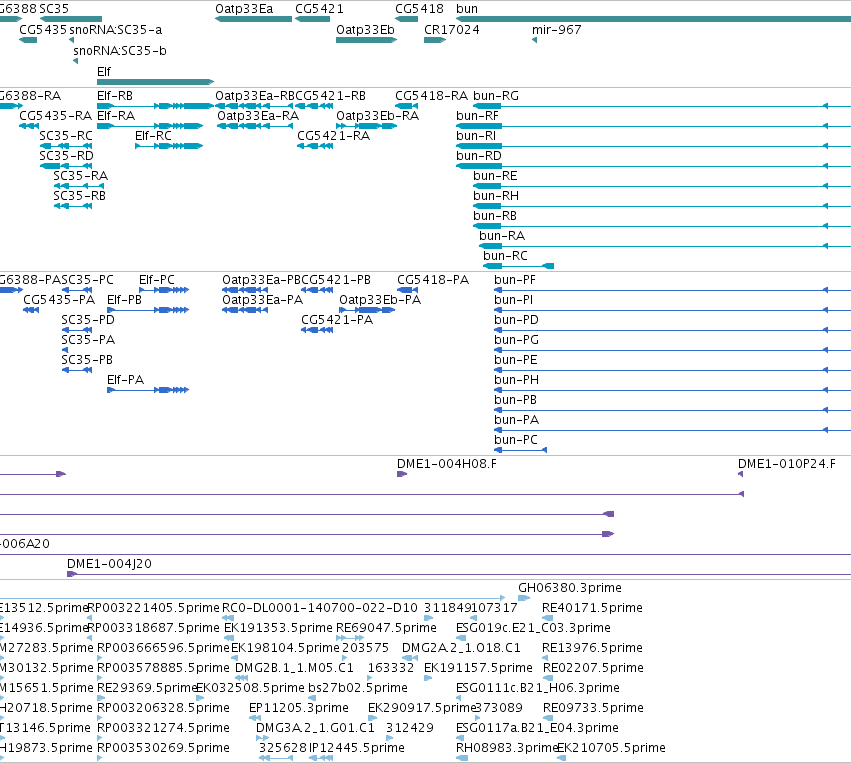Viewport: 851px width, 763px height.
Task: Select the bun-PI protein label
Action: tap(513, 300)
